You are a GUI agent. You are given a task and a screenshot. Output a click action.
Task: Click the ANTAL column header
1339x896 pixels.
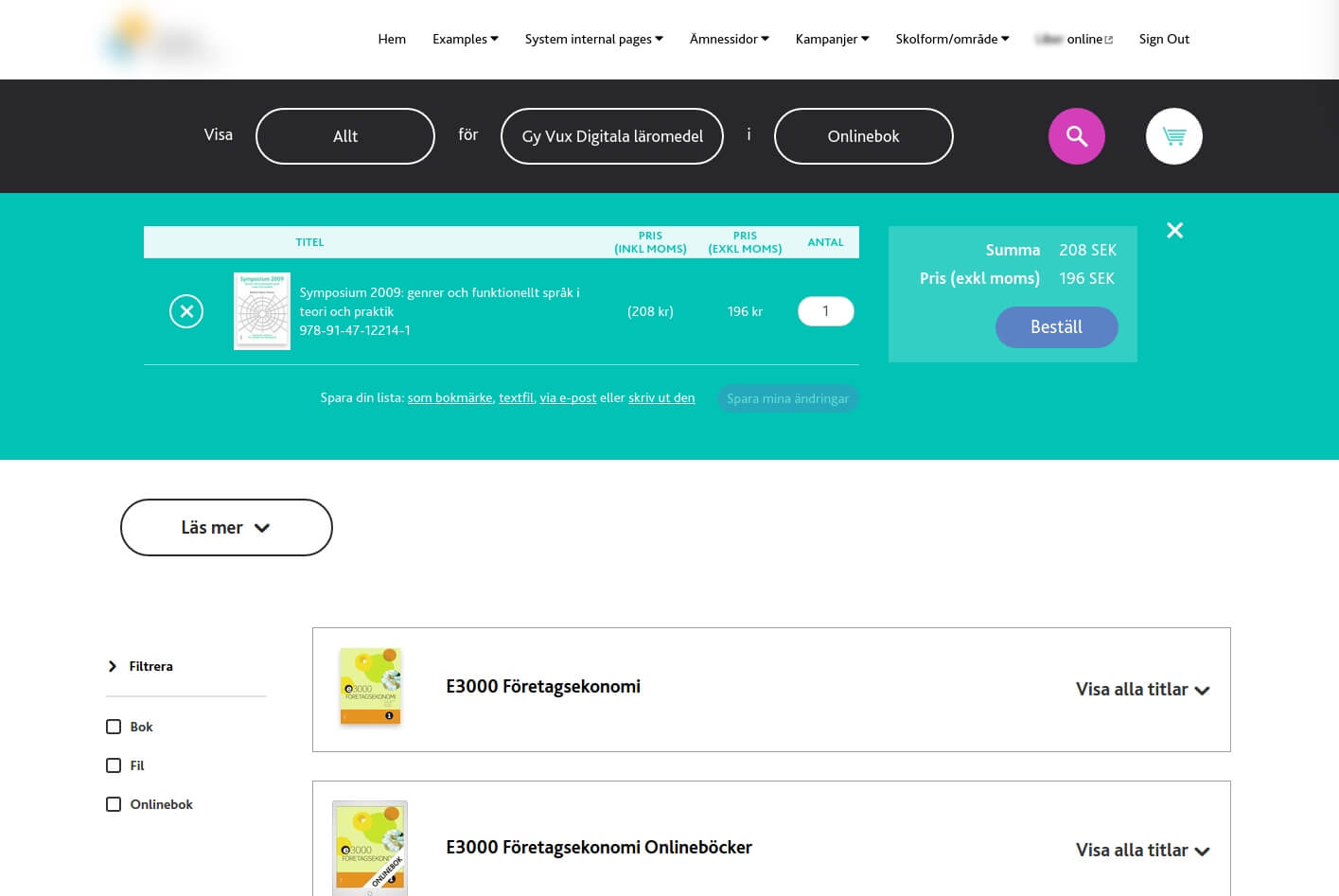coord(825,242)
